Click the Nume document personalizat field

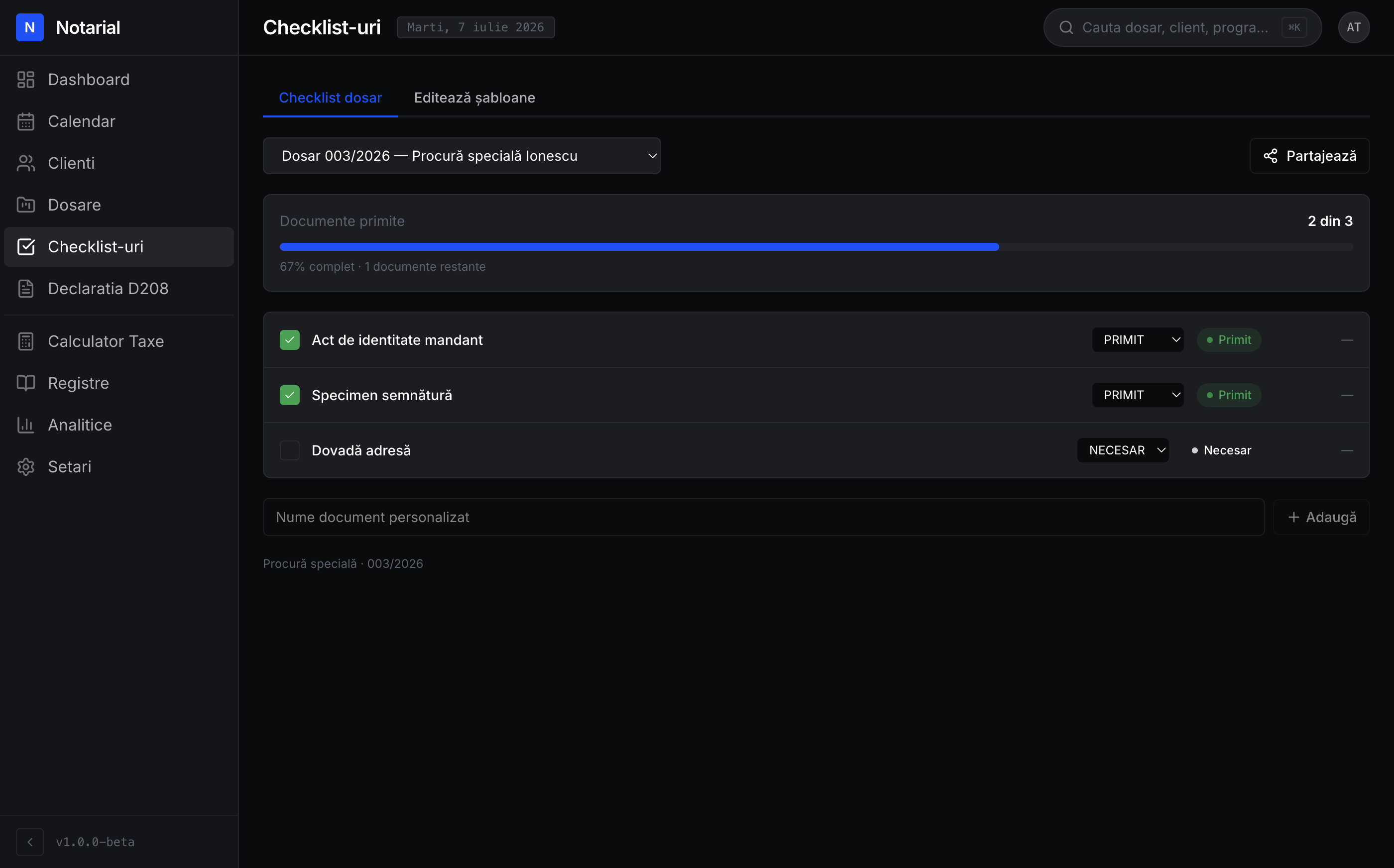[763, 517]
